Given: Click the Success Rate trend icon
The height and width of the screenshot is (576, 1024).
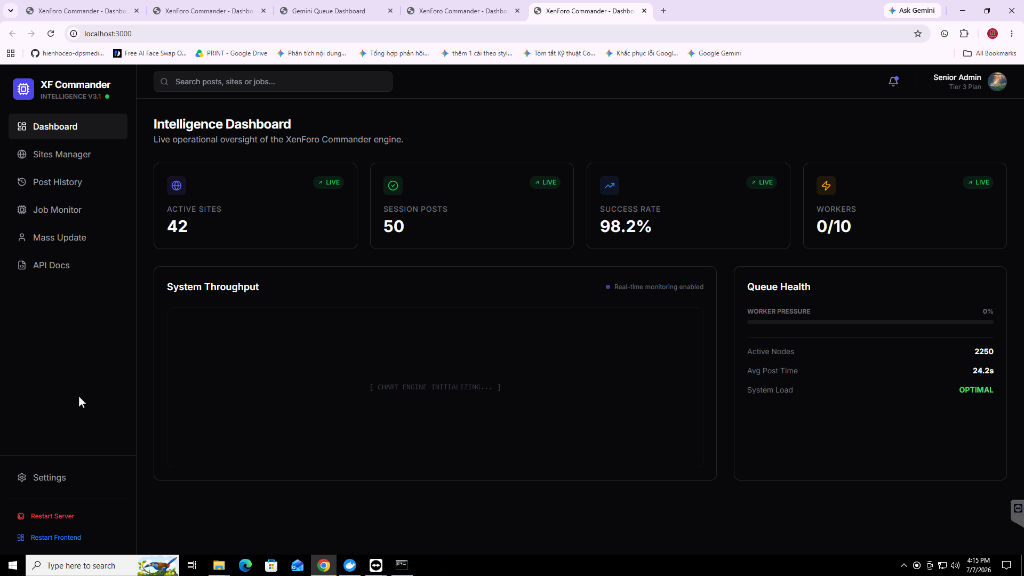Looking at the screenshot, I should [609, 185].
